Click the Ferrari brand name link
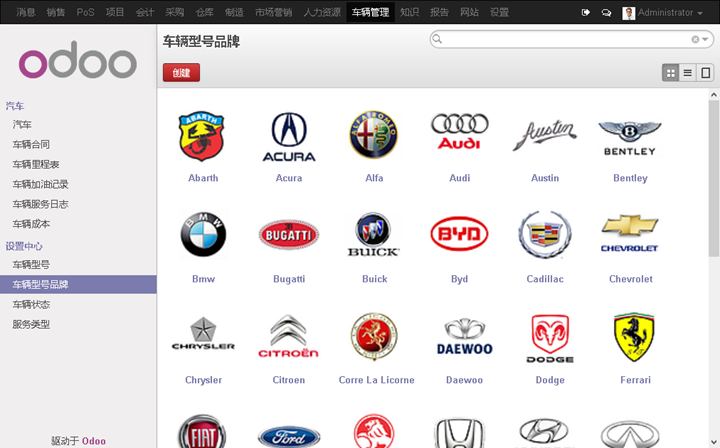720x448 pixels. (635, 380)
